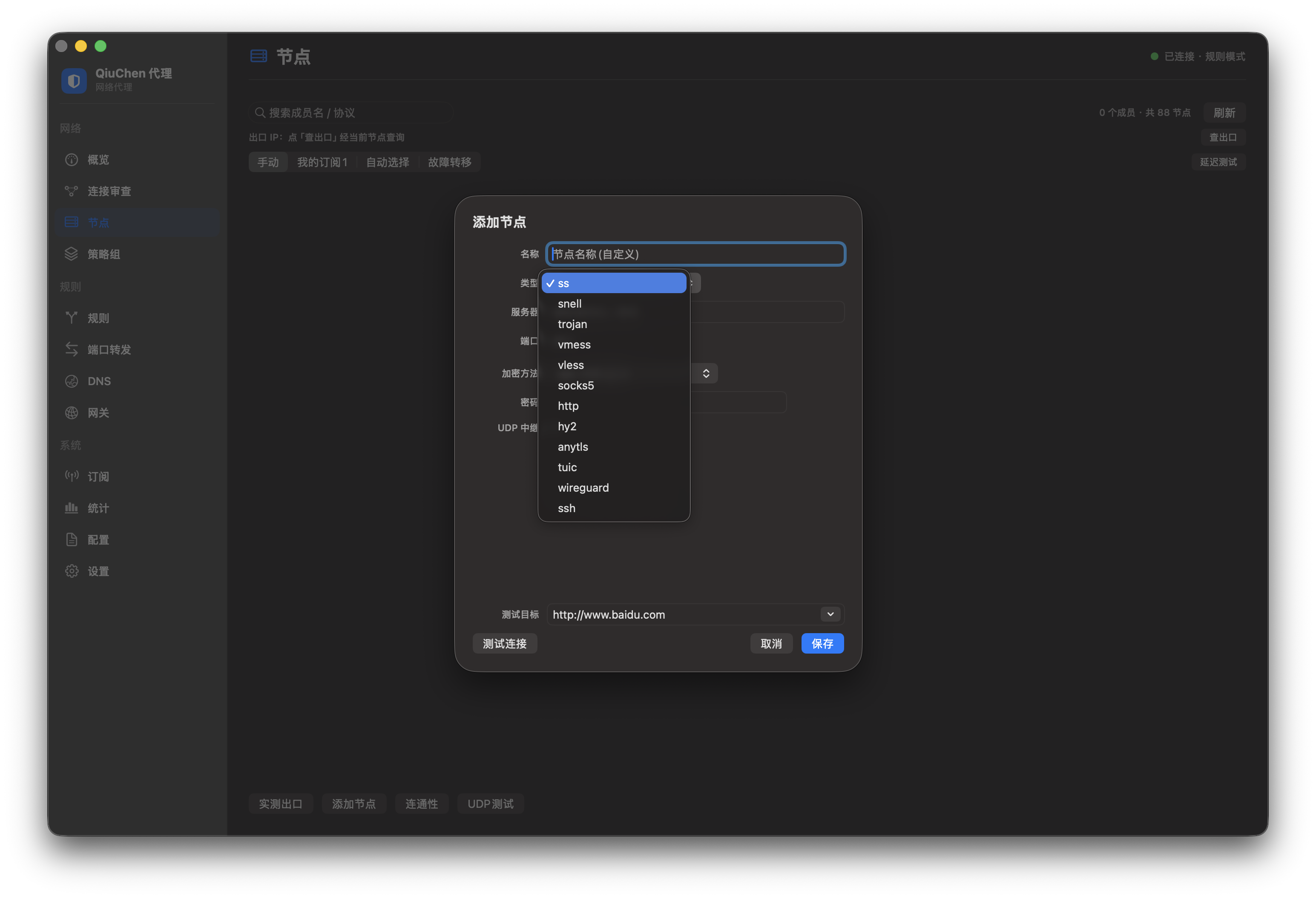Click the password input field
The image size is (1316, 899).
tap(738, 402)
